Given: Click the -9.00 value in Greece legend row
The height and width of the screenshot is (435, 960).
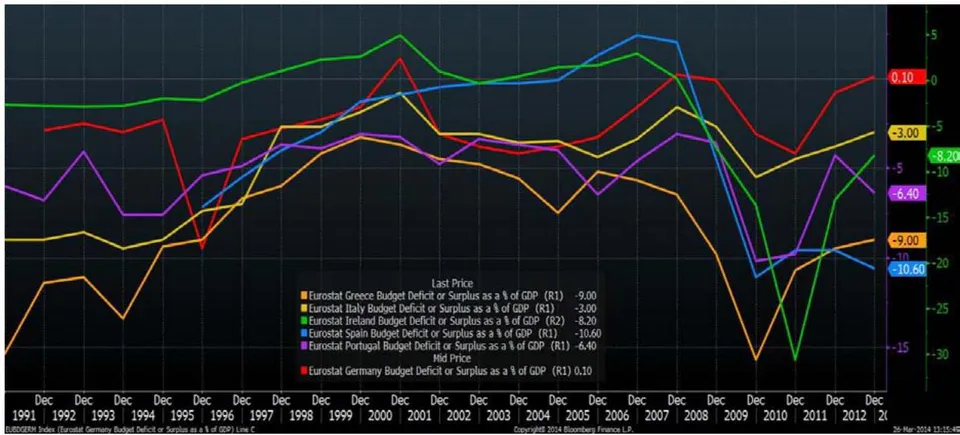Looking at the screenshot, I should click(586, 295).
